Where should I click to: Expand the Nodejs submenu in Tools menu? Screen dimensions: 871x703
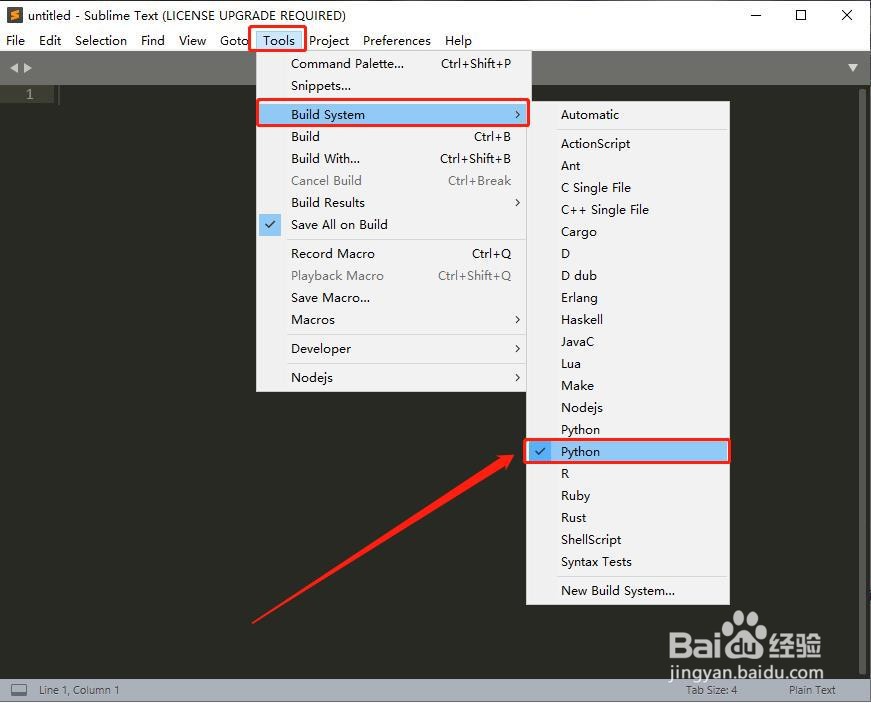[392, 378]
